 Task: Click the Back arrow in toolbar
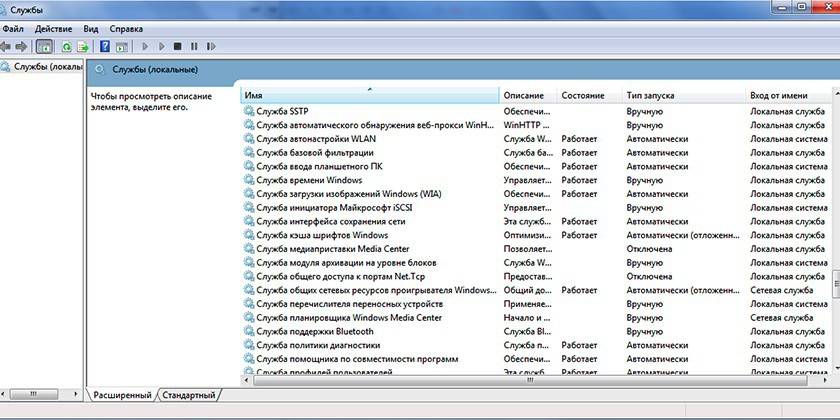click(7, 46)
